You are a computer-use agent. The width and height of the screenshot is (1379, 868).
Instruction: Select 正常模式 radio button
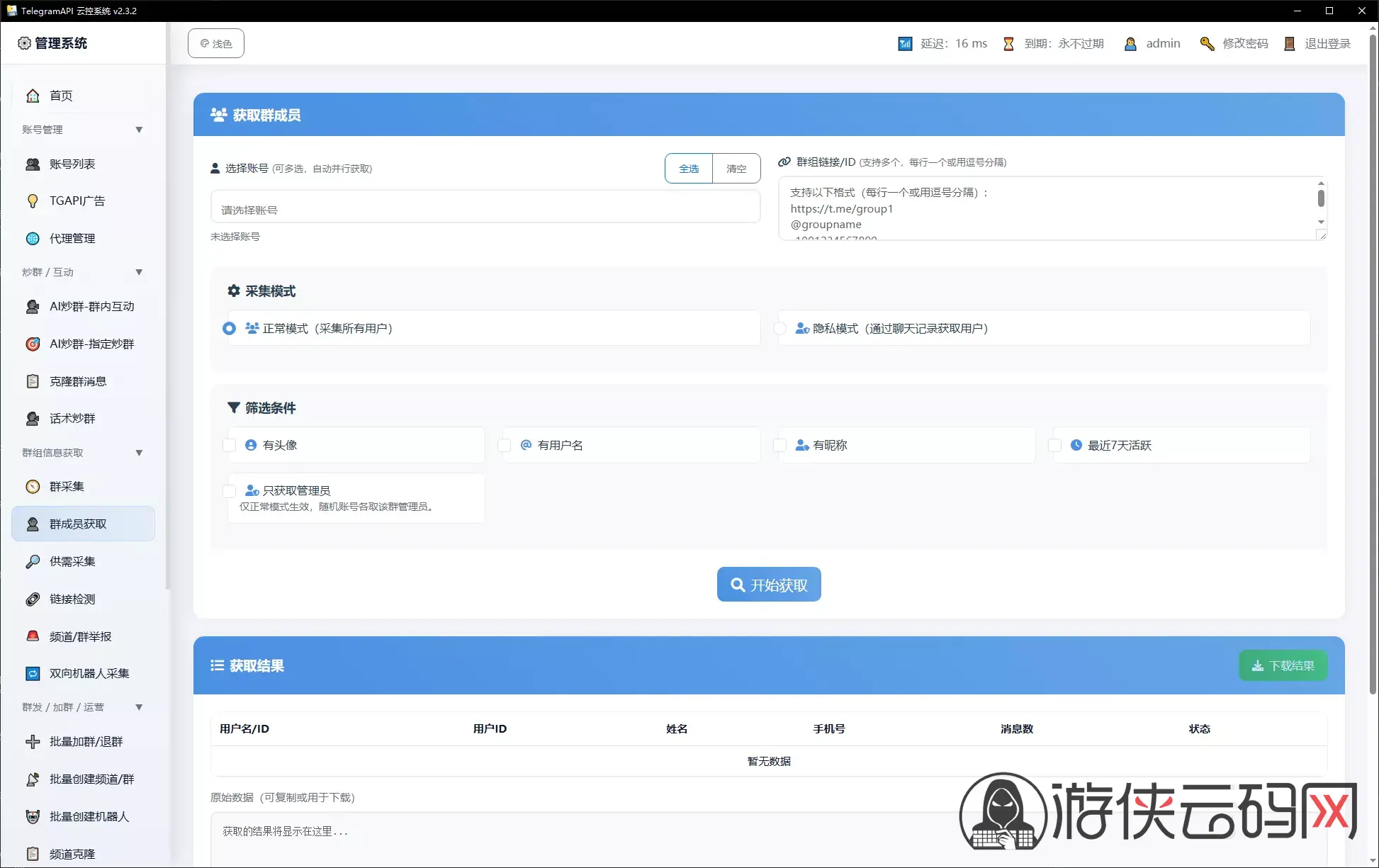[229, 329]
